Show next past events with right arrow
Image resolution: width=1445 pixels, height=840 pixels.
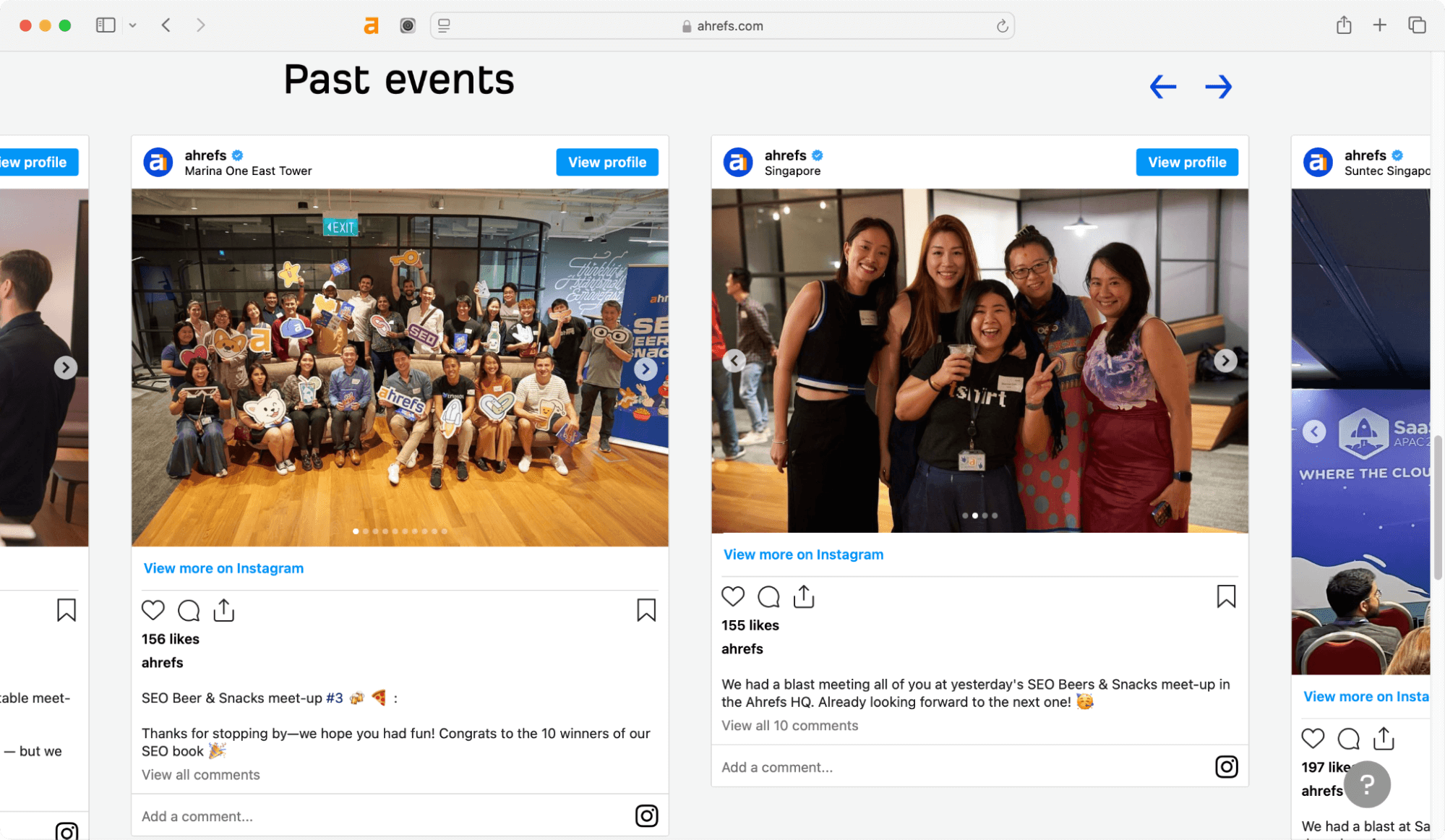point(1218,87)
